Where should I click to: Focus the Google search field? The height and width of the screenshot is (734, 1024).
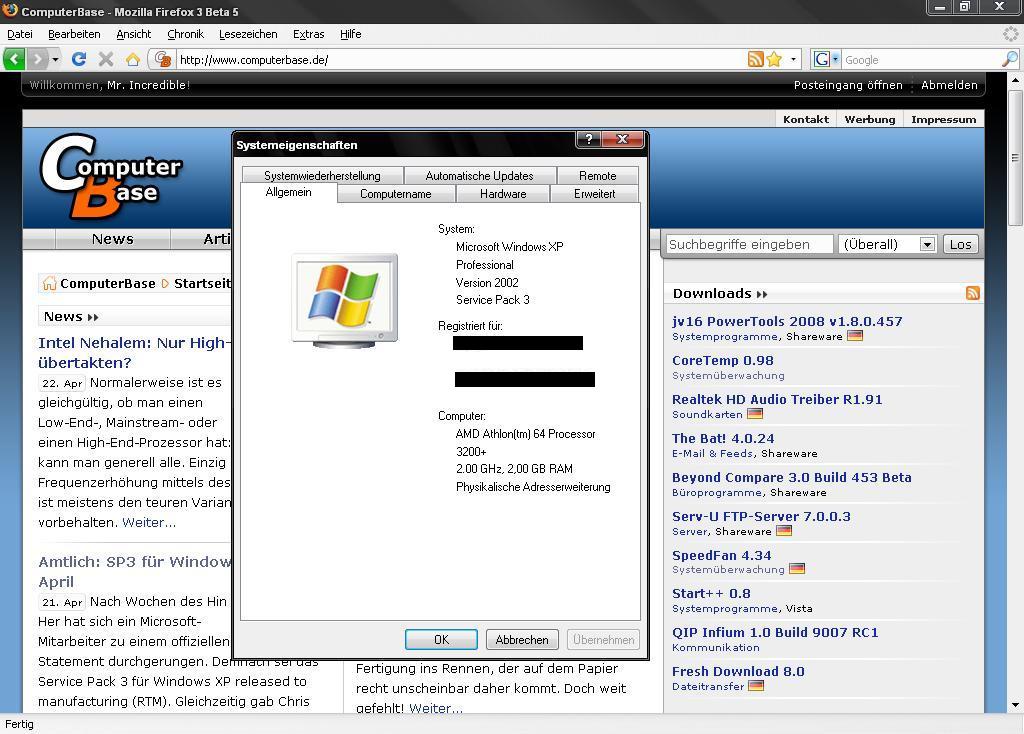pyautogui.click(x=921, y=59)
